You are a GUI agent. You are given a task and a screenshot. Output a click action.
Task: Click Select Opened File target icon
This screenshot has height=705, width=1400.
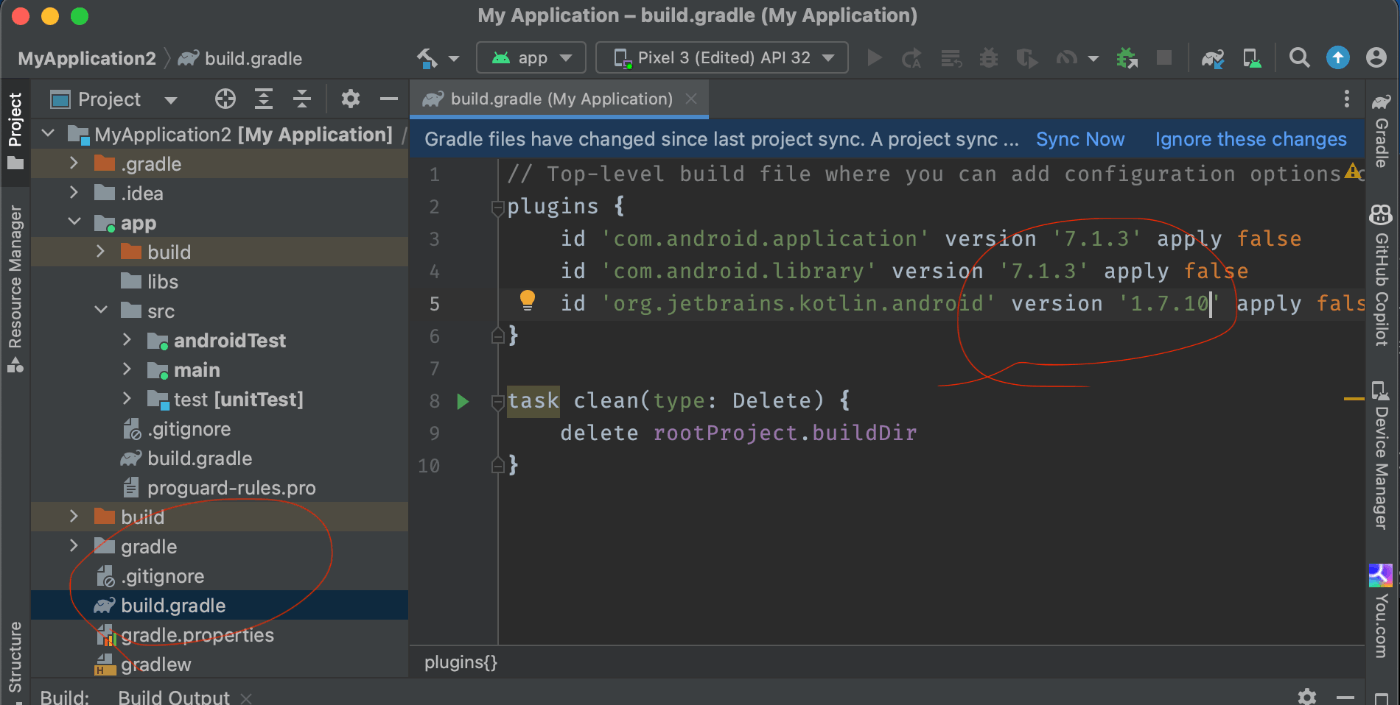[225, 99]
